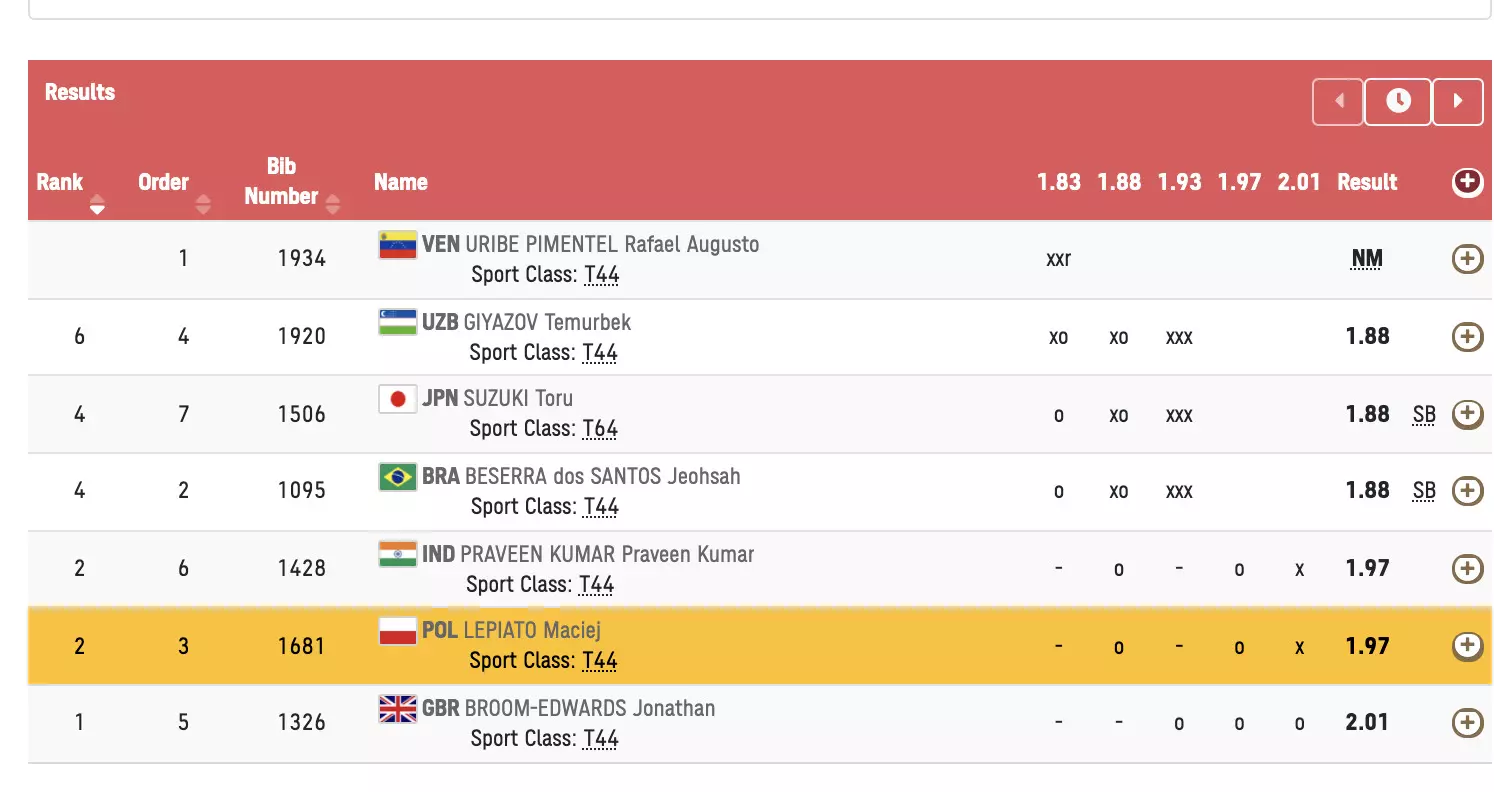The image size is (1494, 792).
Task: Click the Great Britain flag icon
Action: [397, 709]
